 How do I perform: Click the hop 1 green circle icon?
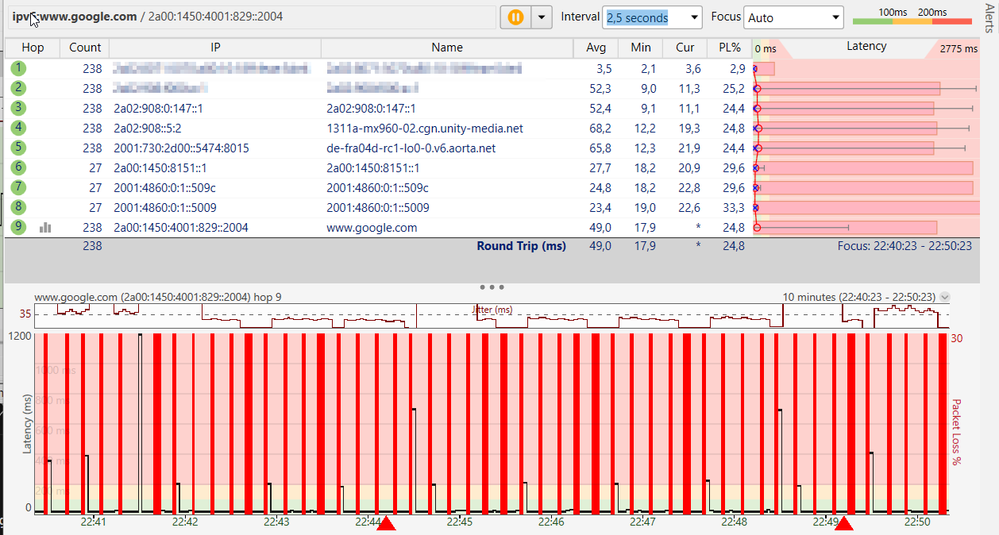(x=19, y=68)
